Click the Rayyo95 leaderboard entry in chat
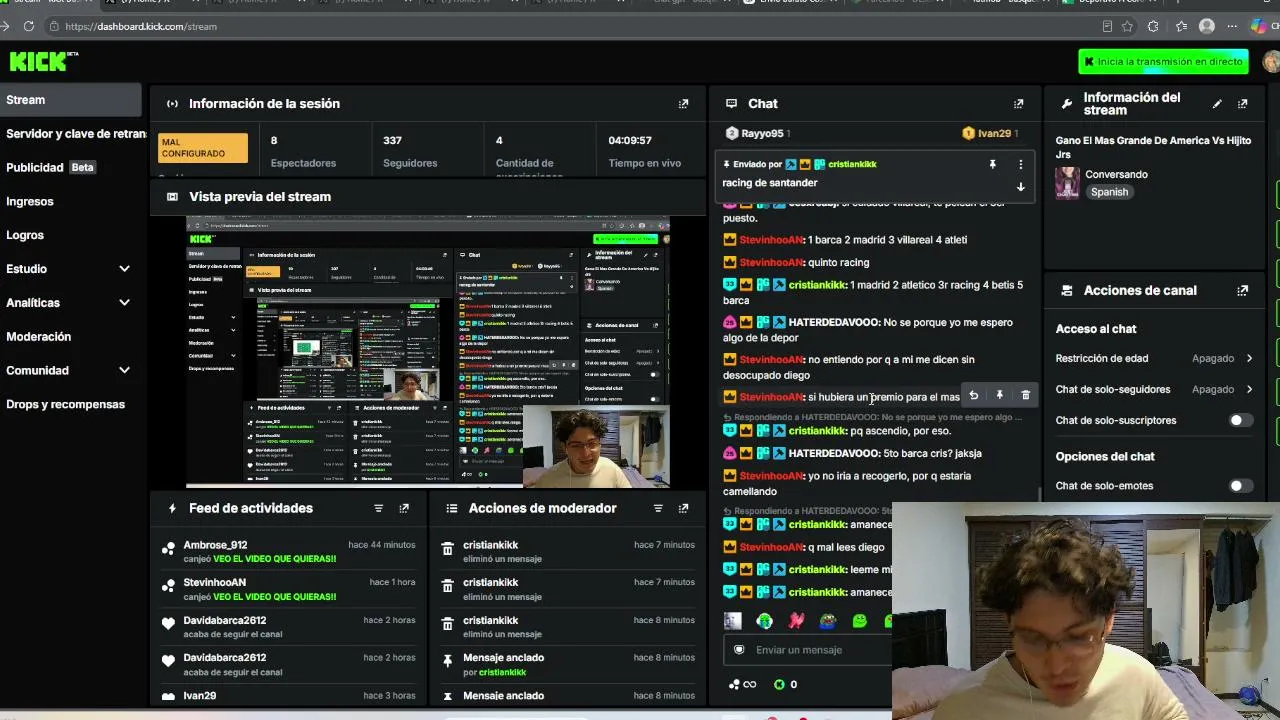1280x720 pixels. click(x=758, y=133)
